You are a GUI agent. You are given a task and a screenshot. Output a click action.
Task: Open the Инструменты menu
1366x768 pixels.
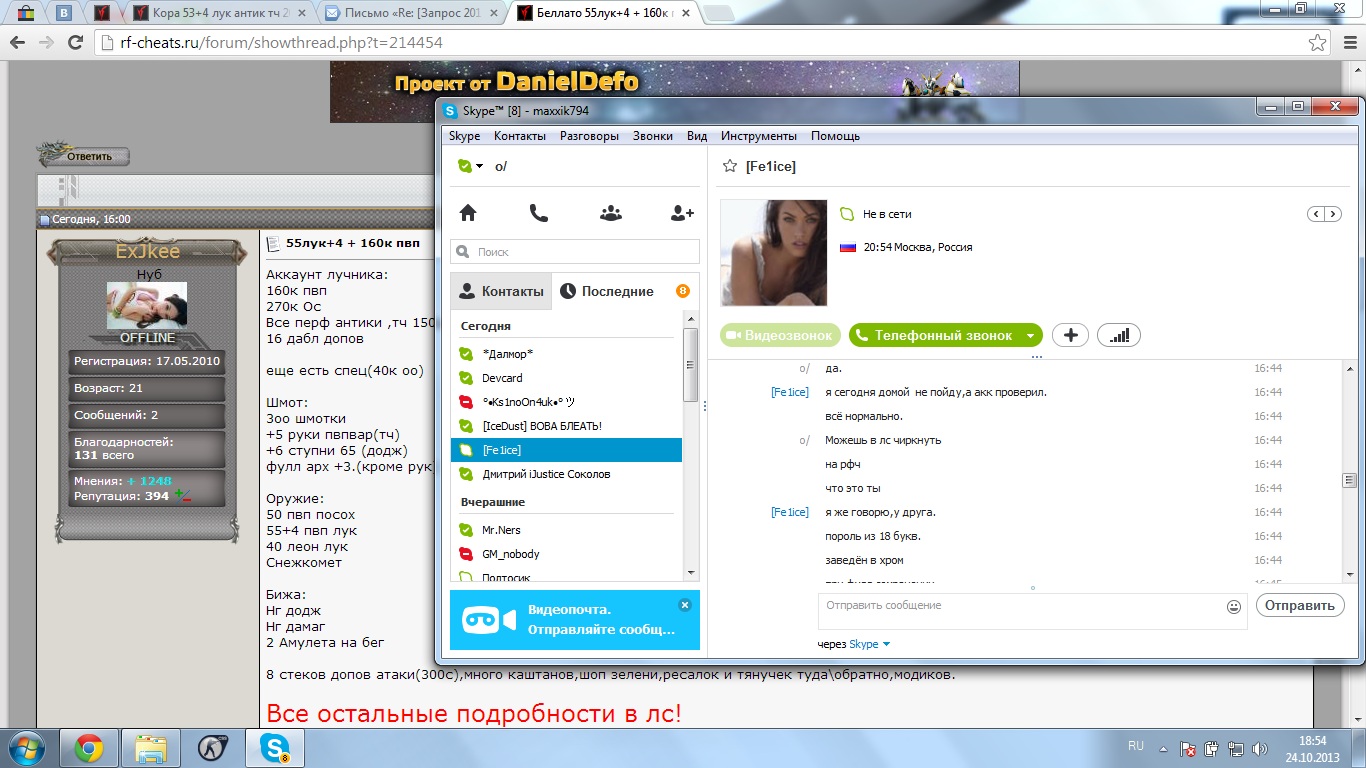click(x=759, y=136)
